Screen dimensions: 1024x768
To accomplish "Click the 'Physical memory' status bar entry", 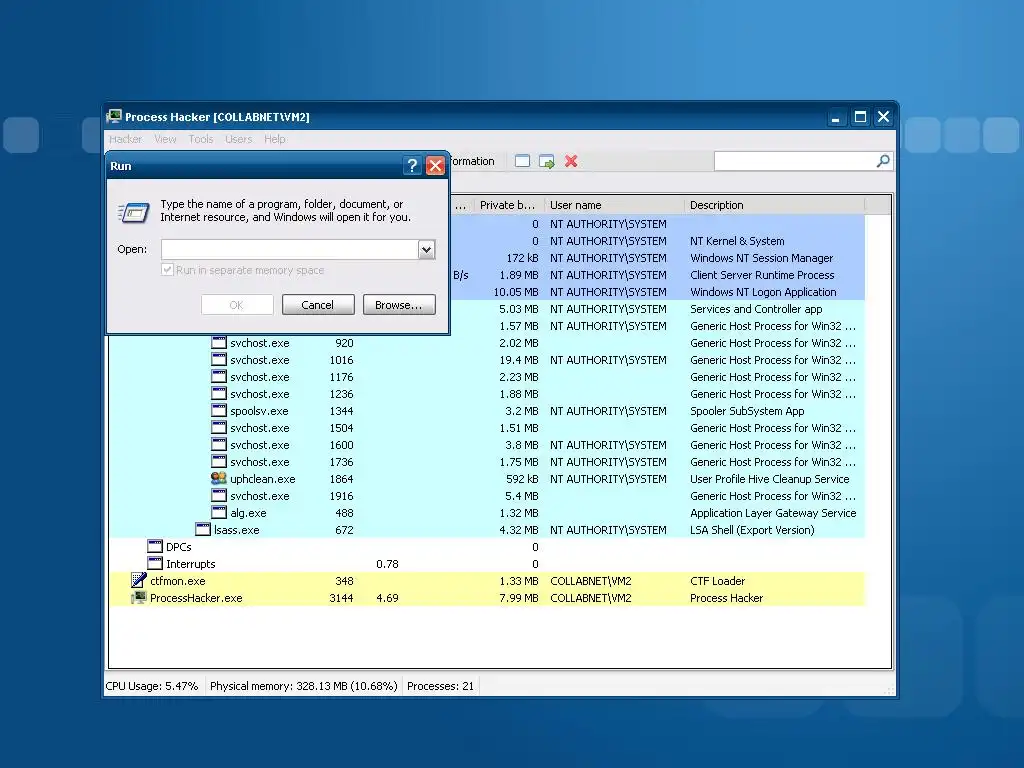I will point(304,686).
